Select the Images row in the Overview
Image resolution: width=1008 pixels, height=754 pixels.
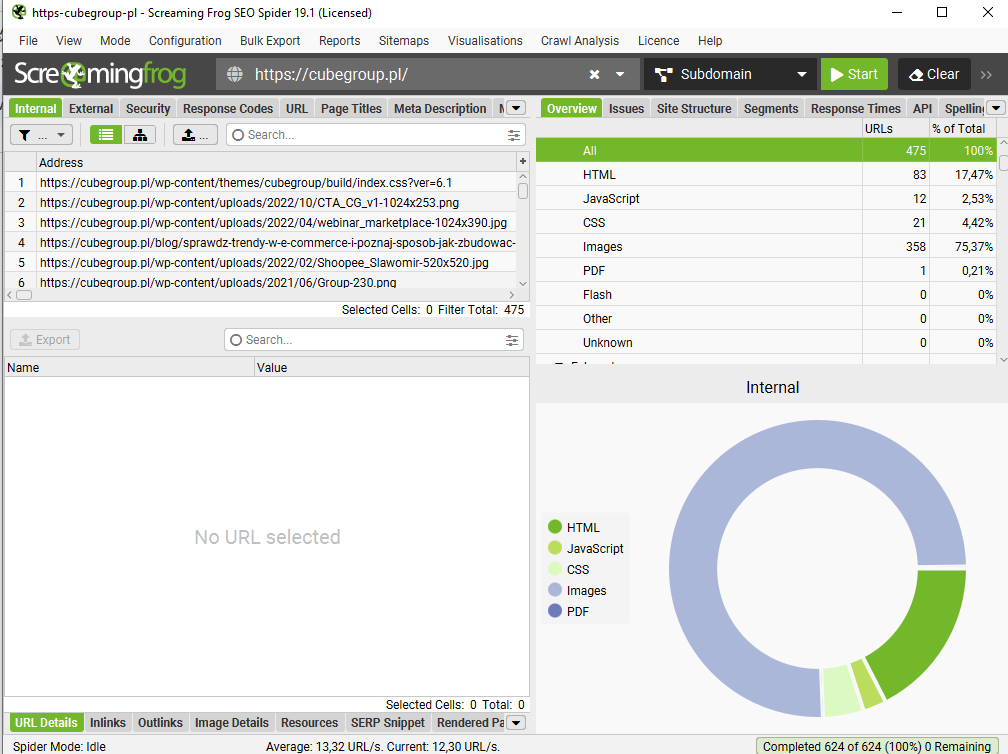(766, 247)
